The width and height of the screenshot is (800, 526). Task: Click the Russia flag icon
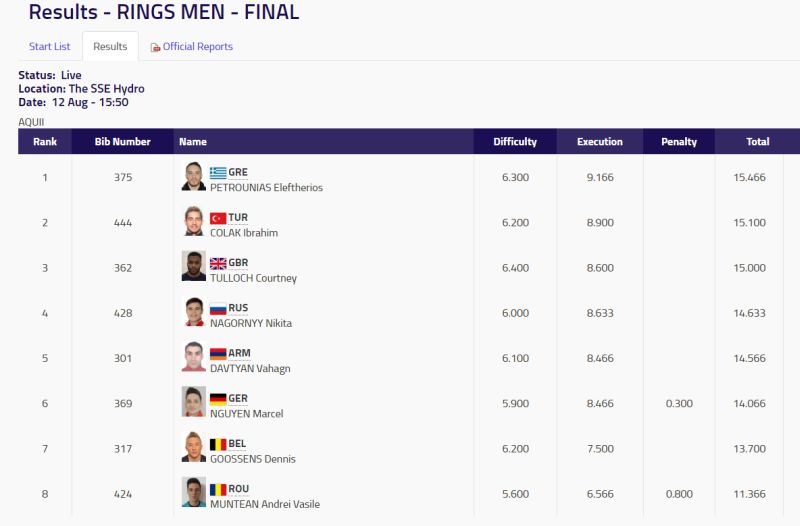218,309
